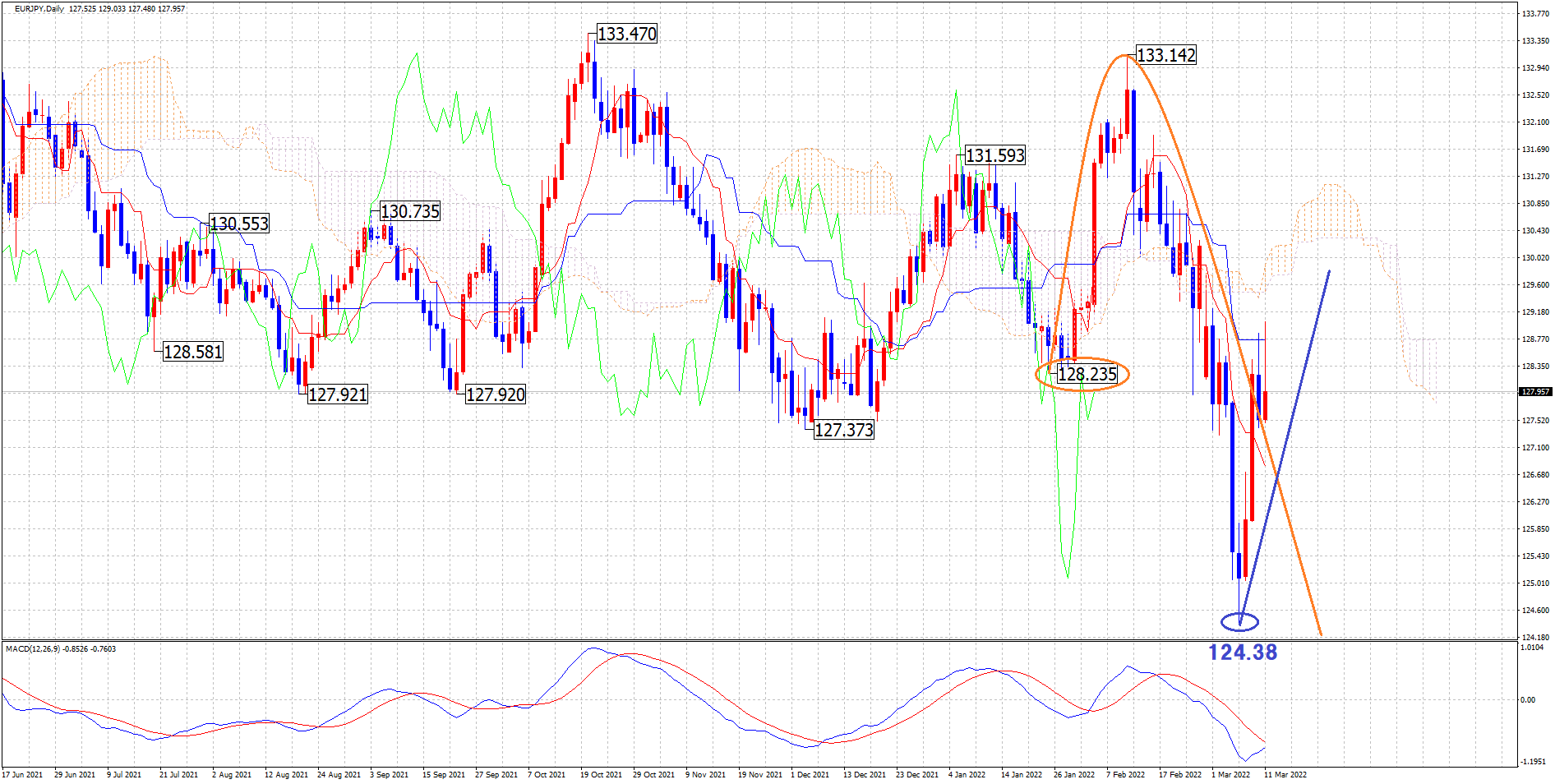Select the blue 124.38 text annotation
Viewport: 1555px width, 784px height.
(1242, 653)
